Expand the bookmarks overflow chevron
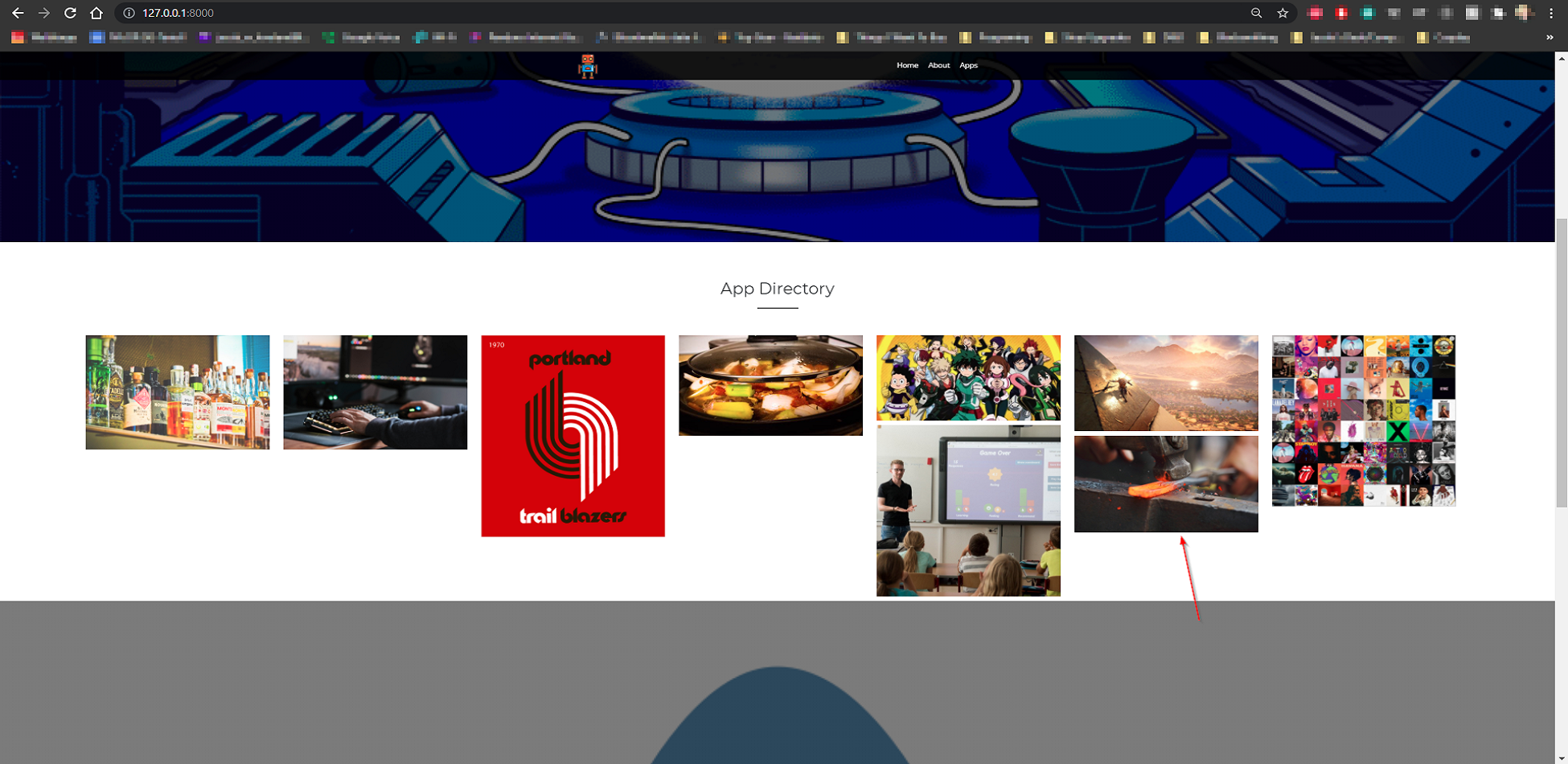1568x764 pixels. point(1550,37)
